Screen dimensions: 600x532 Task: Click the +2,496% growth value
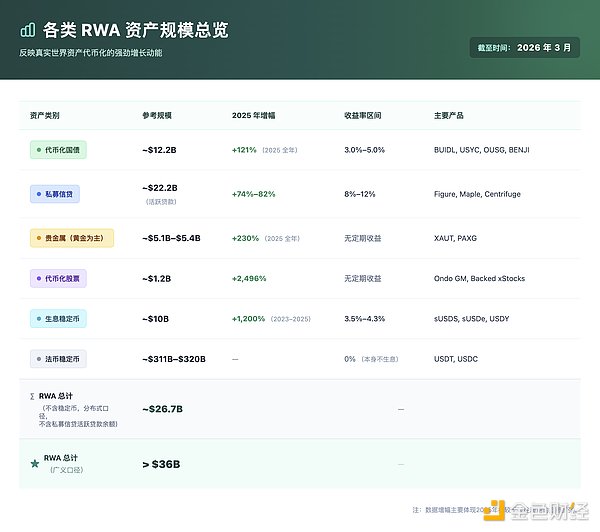pyautogui.click(x=249, y=278)
